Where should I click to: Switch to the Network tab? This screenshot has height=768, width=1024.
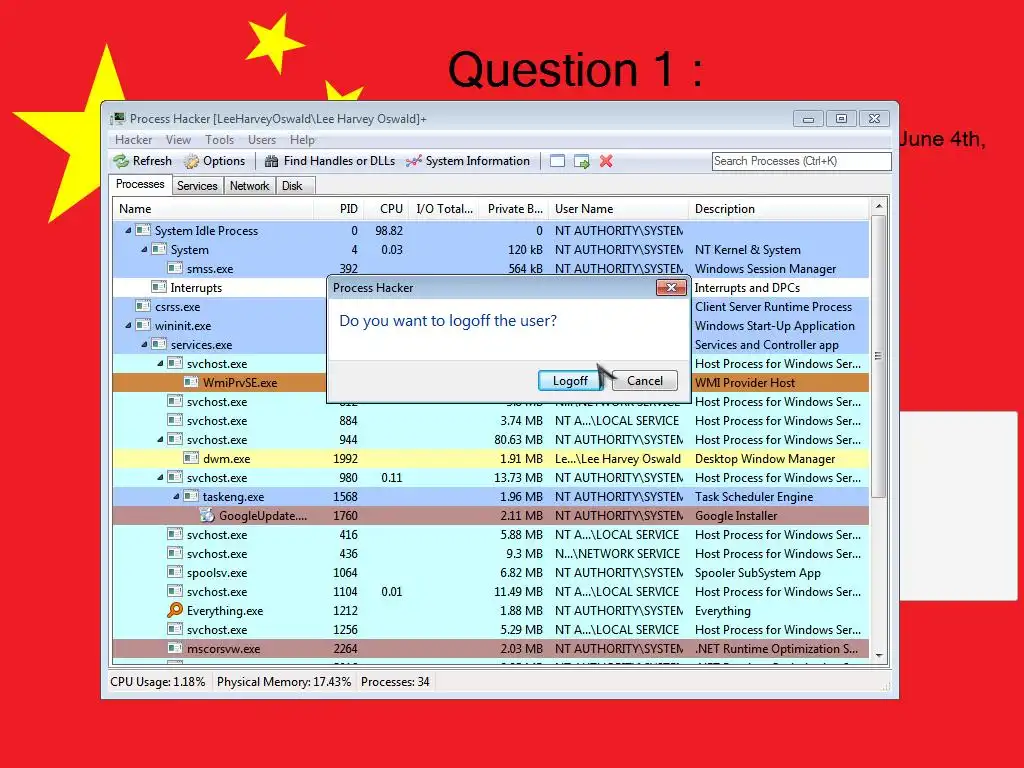[249, 186]
